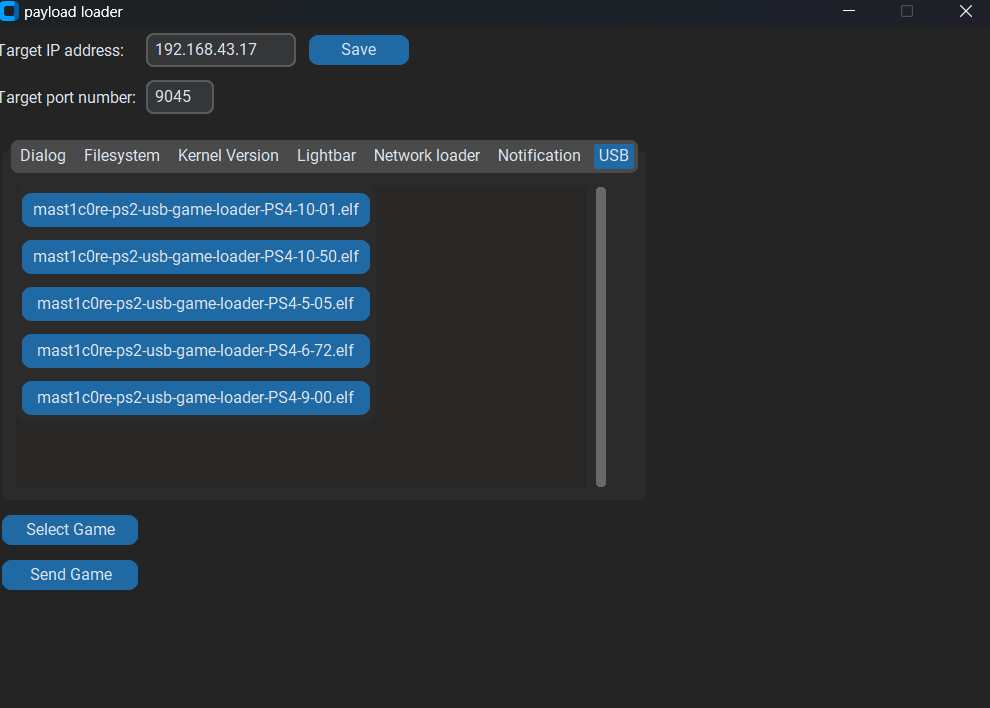The height and width of the screenshot is (708, 990).
Task: Switch to the Dialog tab
Action: (42, 155)
